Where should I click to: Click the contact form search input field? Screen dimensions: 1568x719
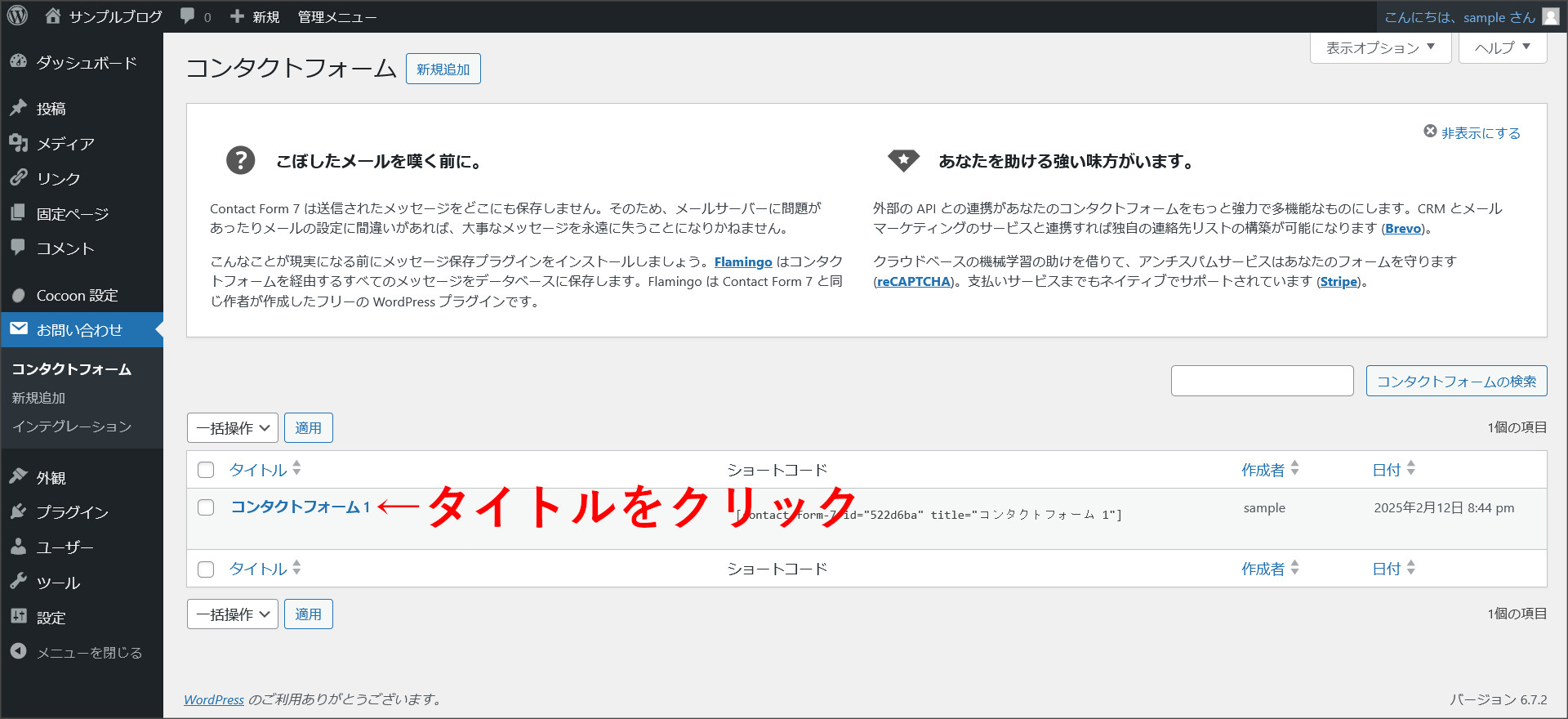point(1262,381)
